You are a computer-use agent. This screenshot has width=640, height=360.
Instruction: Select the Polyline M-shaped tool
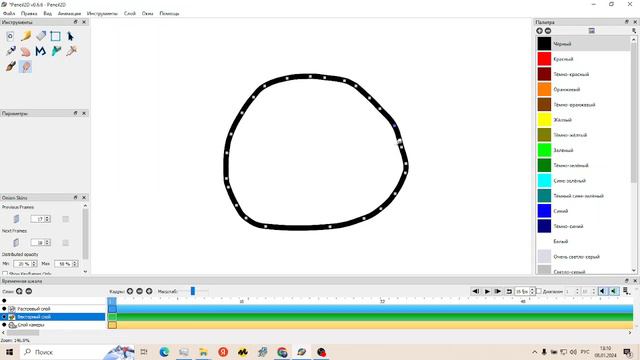point(41,51)
